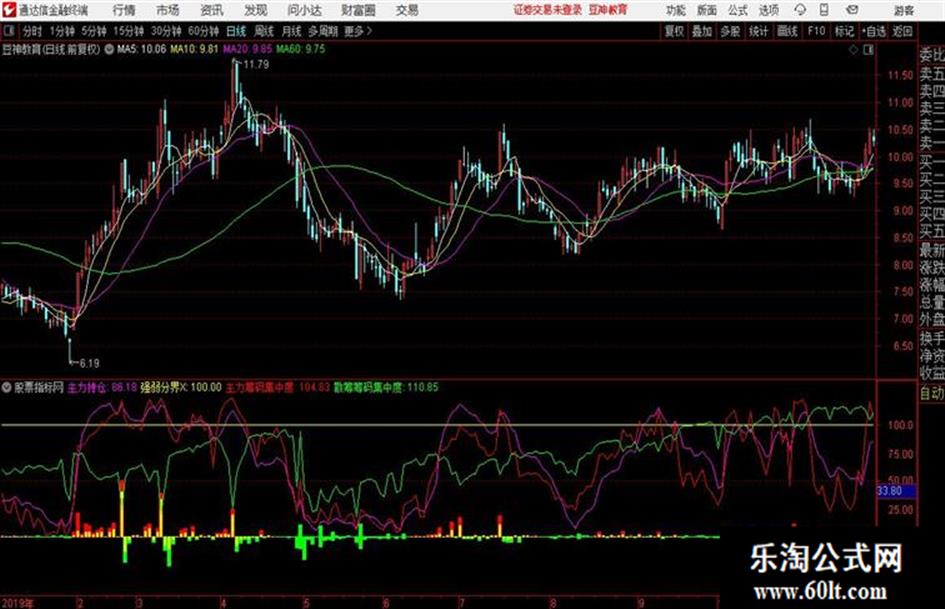Click the 强弱分界X: 100.00 indicator label

[181, 387]
